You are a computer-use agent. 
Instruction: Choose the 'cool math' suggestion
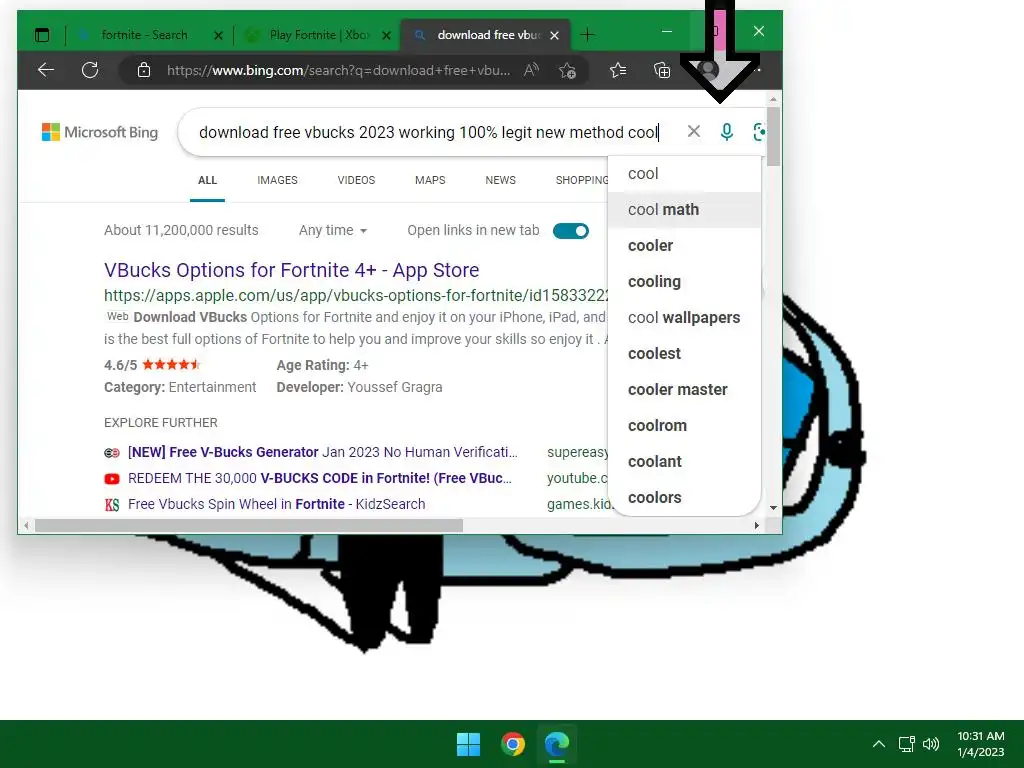684,210
